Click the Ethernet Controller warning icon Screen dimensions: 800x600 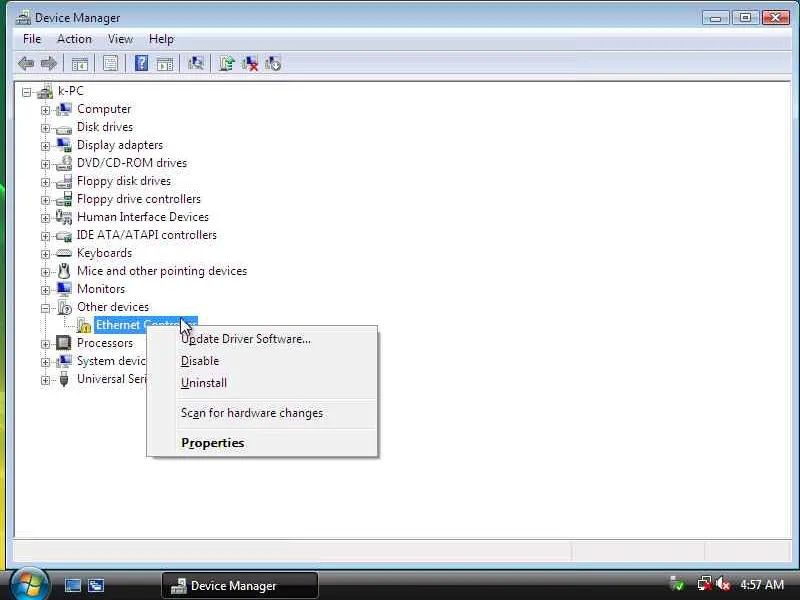(x=84, y=325)
